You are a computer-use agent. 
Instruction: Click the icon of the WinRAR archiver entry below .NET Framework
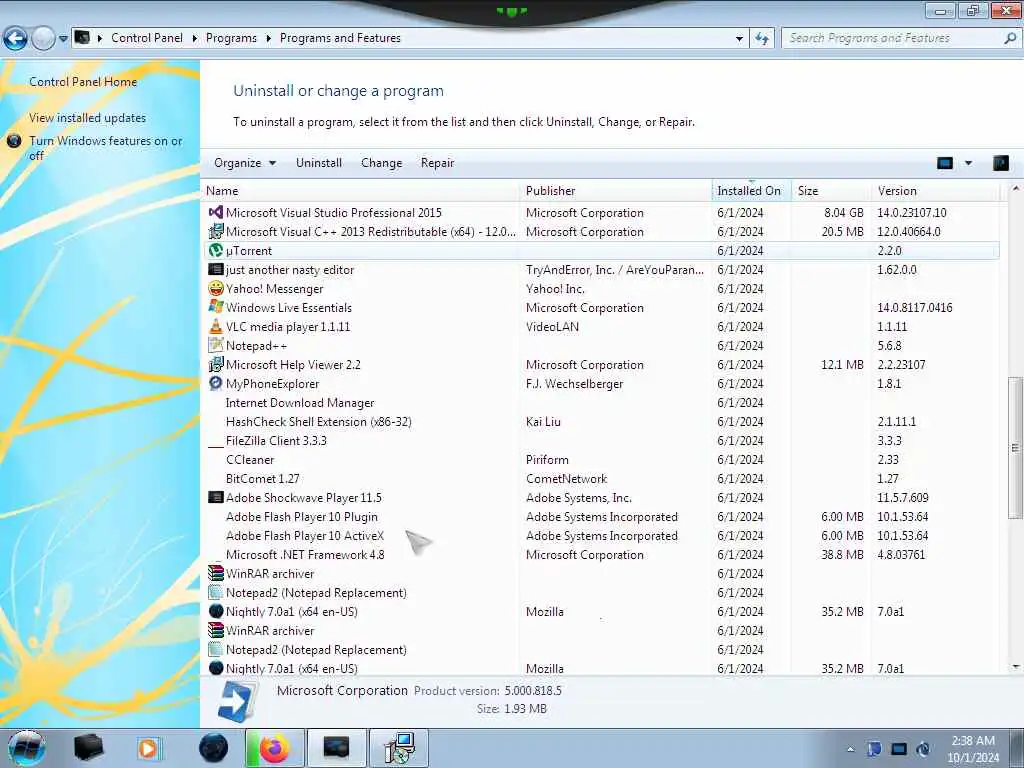point(216,573)
